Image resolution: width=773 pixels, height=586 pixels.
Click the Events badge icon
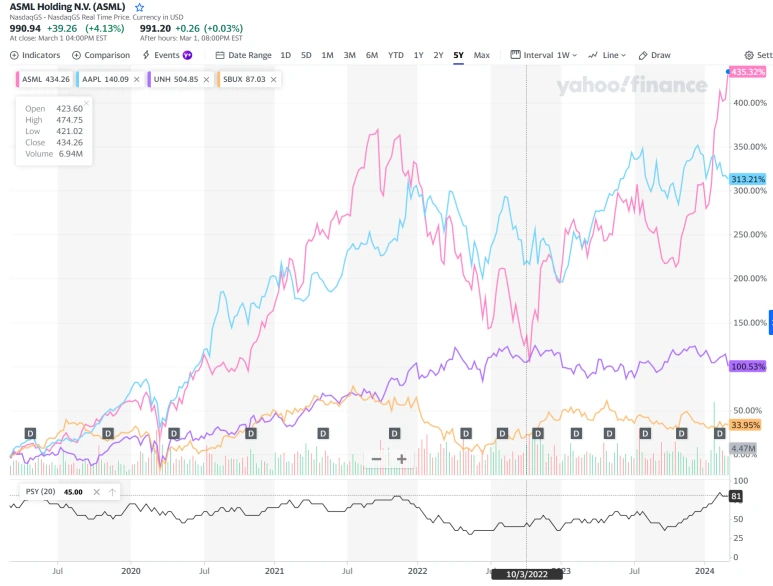[x=187, y=55]
